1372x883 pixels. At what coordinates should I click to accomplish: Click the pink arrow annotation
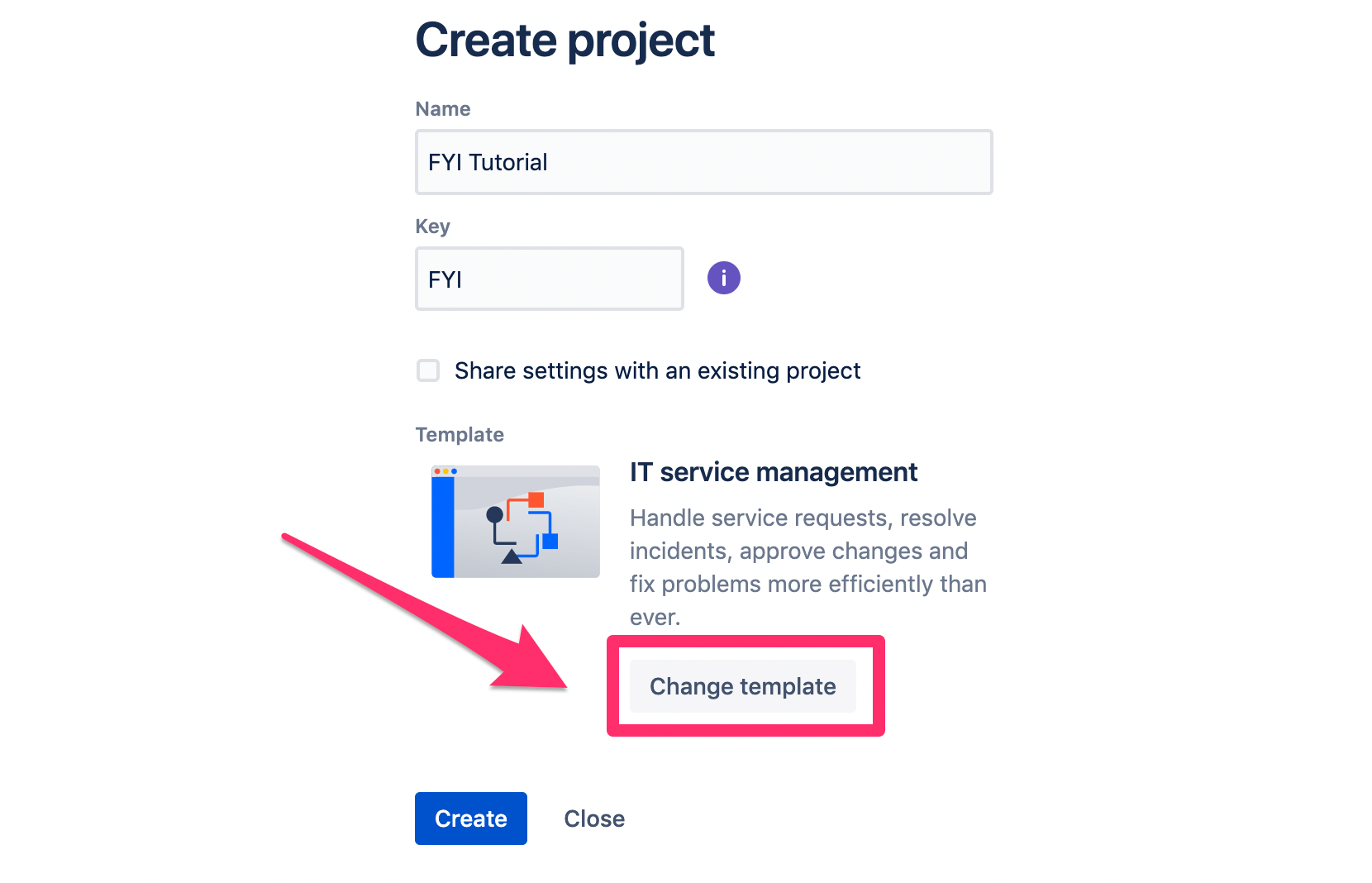(x=426, y=611)
